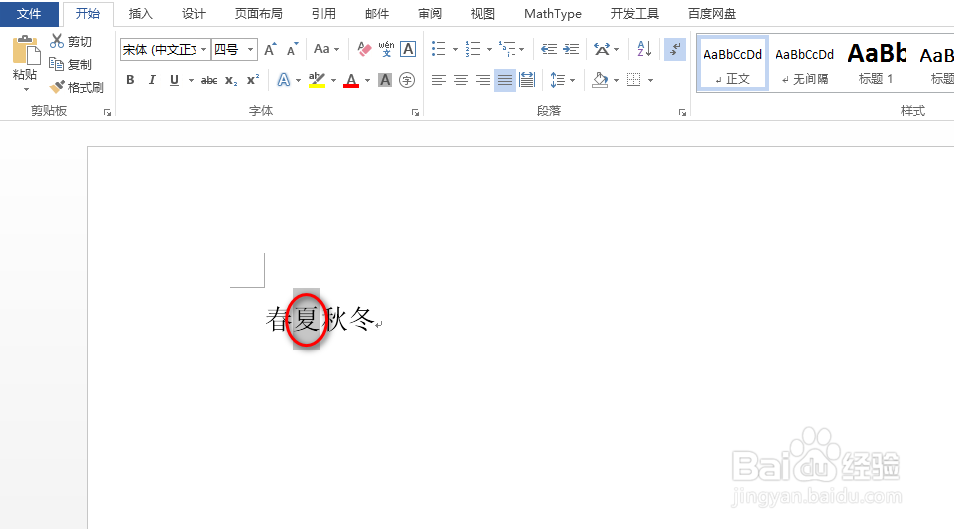Open the 百度网盘 tab
This screenshot has height=529, width=954.
pyautogui.click(x=712, y=13)
